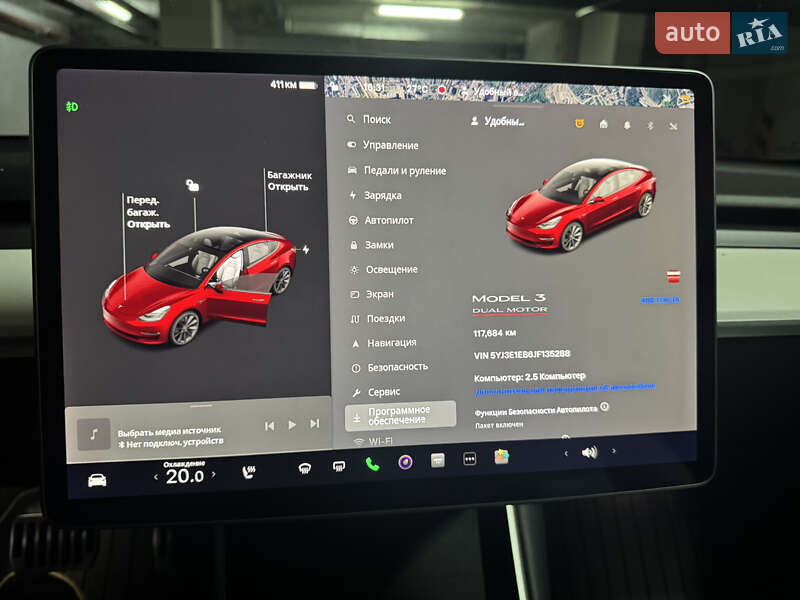Open the info icon beside Функции Безопасности Автопилота
This screenshot has width=800, height=600.
[605, 407]
